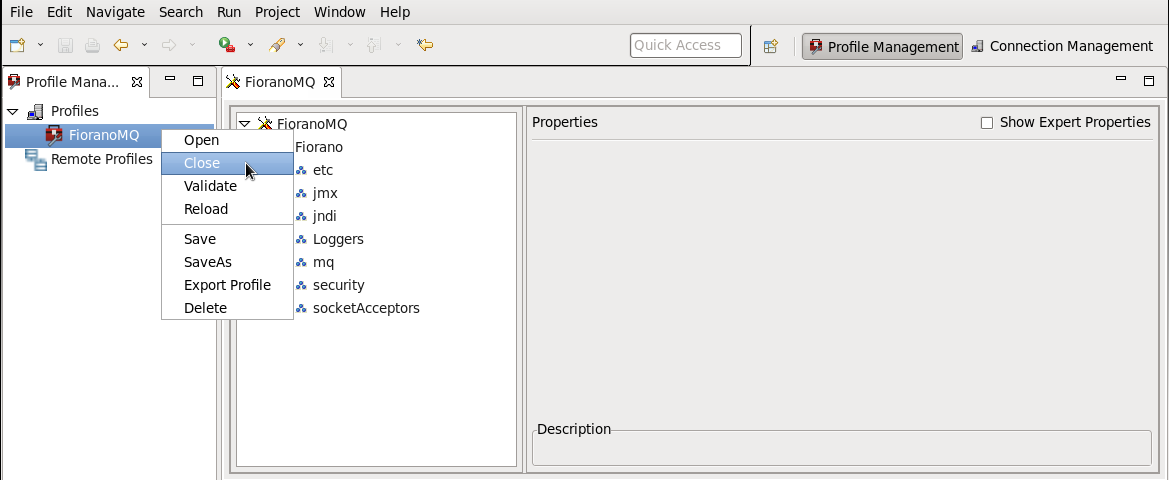Click the Run green play icon
1169x480 pixels.
[x=227, y=45]
